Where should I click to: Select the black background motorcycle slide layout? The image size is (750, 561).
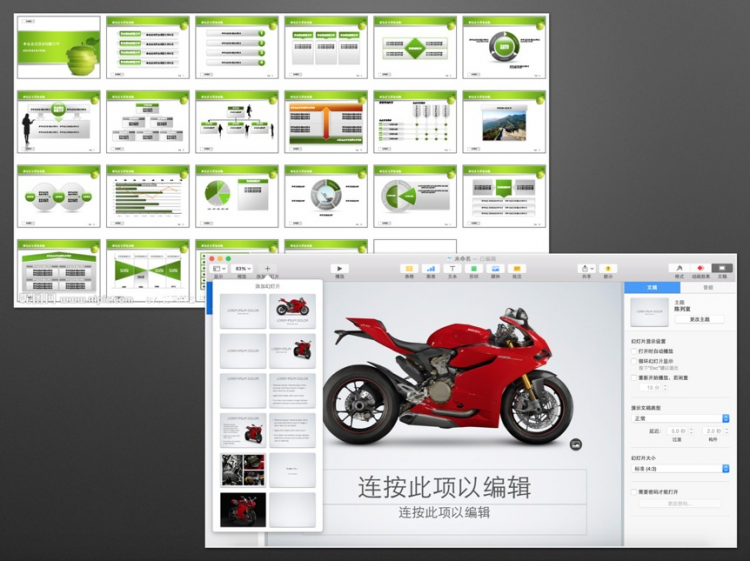(x=242, y=509)
